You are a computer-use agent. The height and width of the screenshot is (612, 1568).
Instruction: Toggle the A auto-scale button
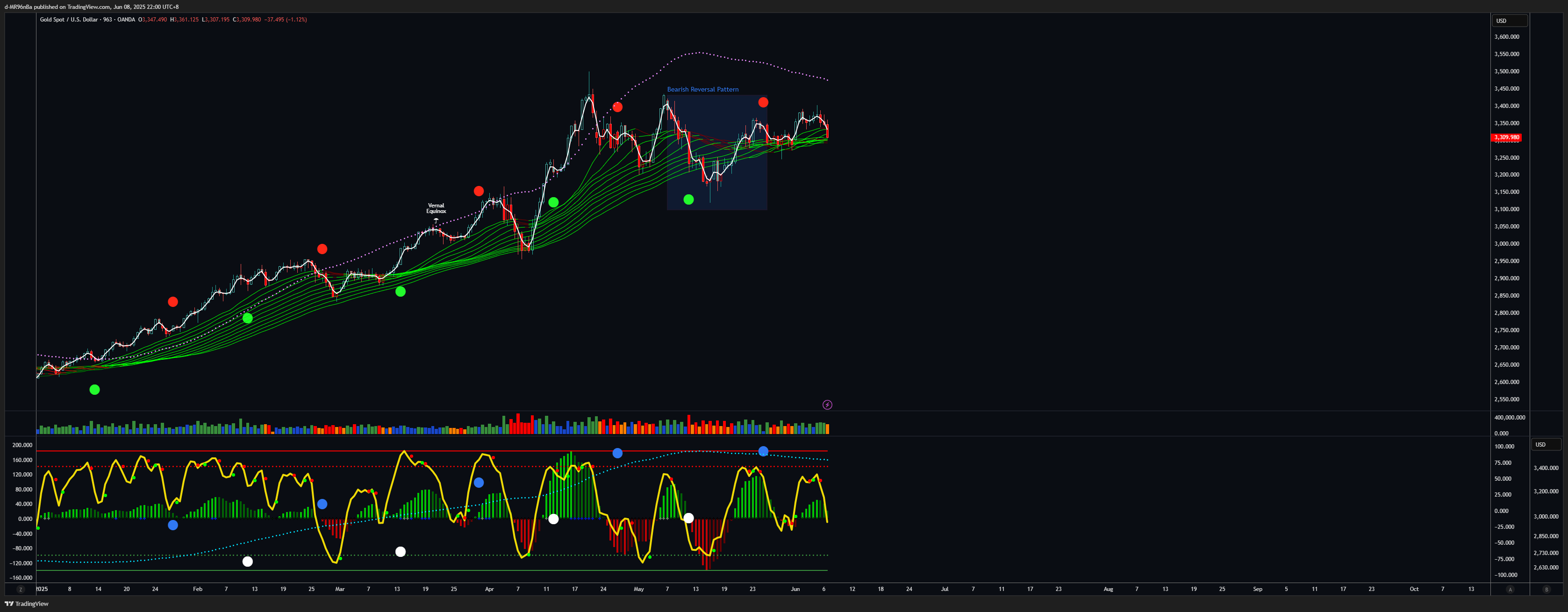tap(1510, 590)
